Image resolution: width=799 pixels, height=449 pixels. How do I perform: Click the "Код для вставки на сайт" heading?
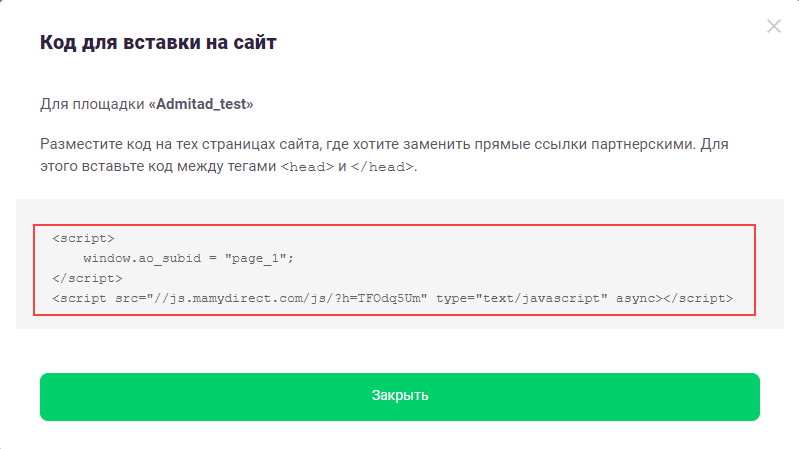pos(158,43)
